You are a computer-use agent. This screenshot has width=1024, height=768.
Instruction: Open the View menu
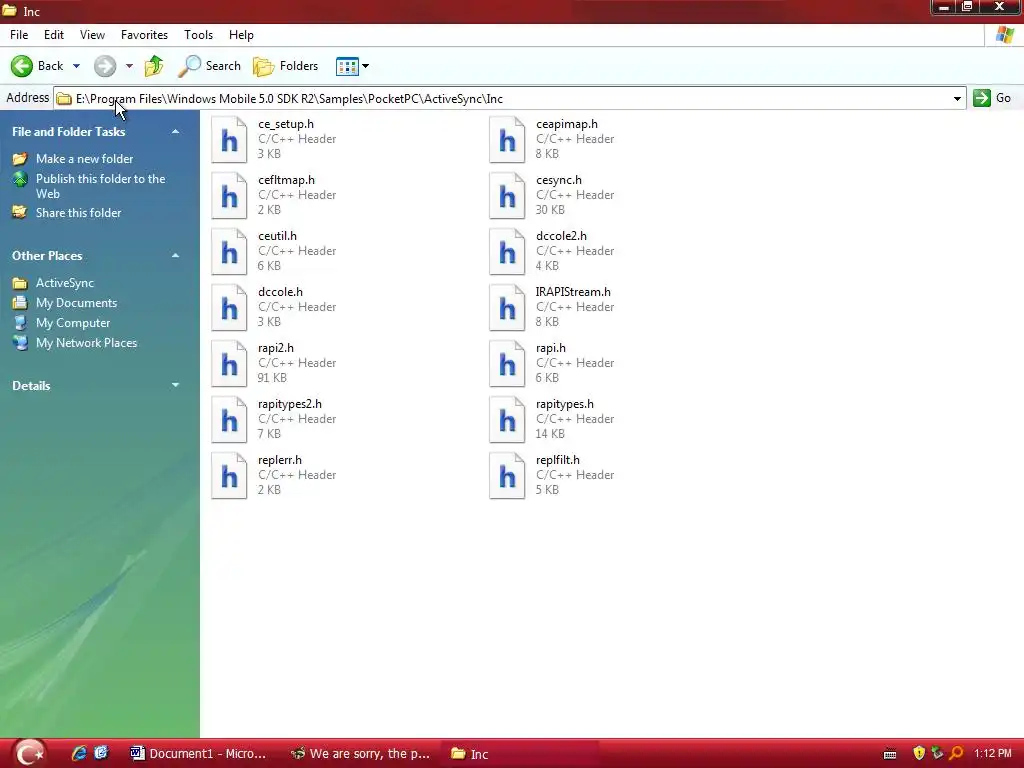(x=92, y=35)
